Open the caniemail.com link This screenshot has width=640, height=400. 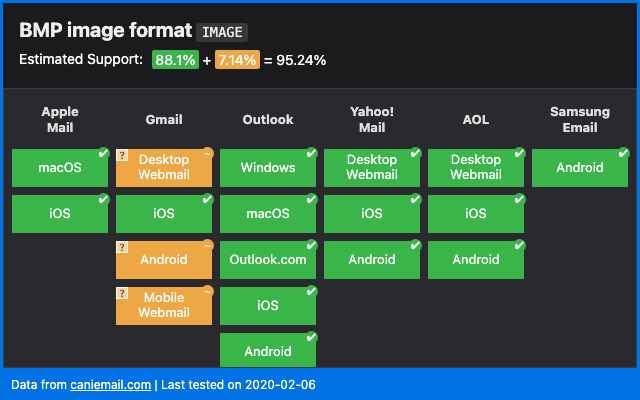coord(110,385)
